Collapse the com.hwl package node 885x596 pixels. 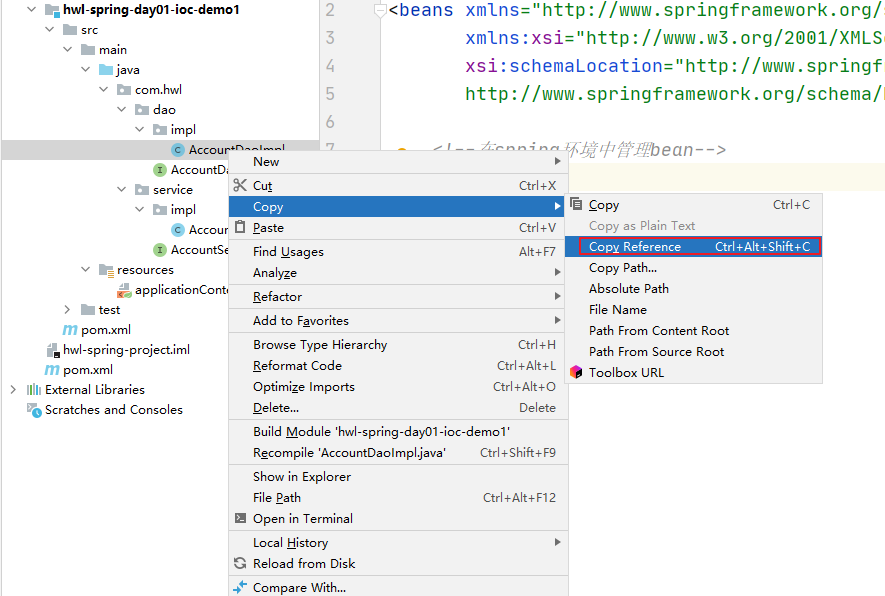104,90
